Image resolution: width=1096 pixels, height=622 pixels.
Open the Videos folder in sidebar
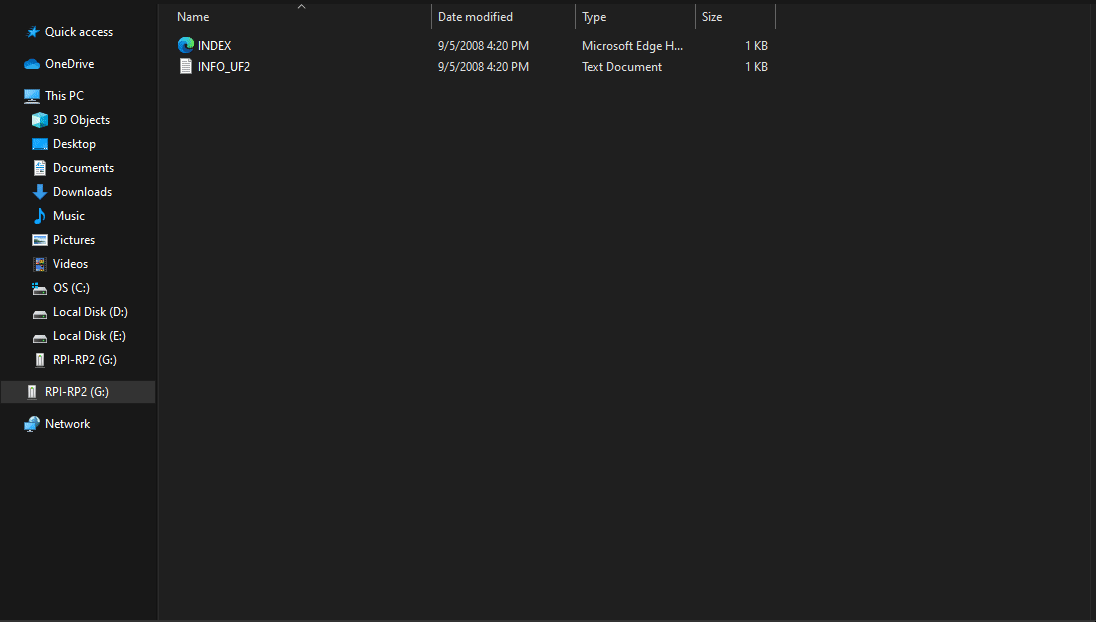(70, 264)
